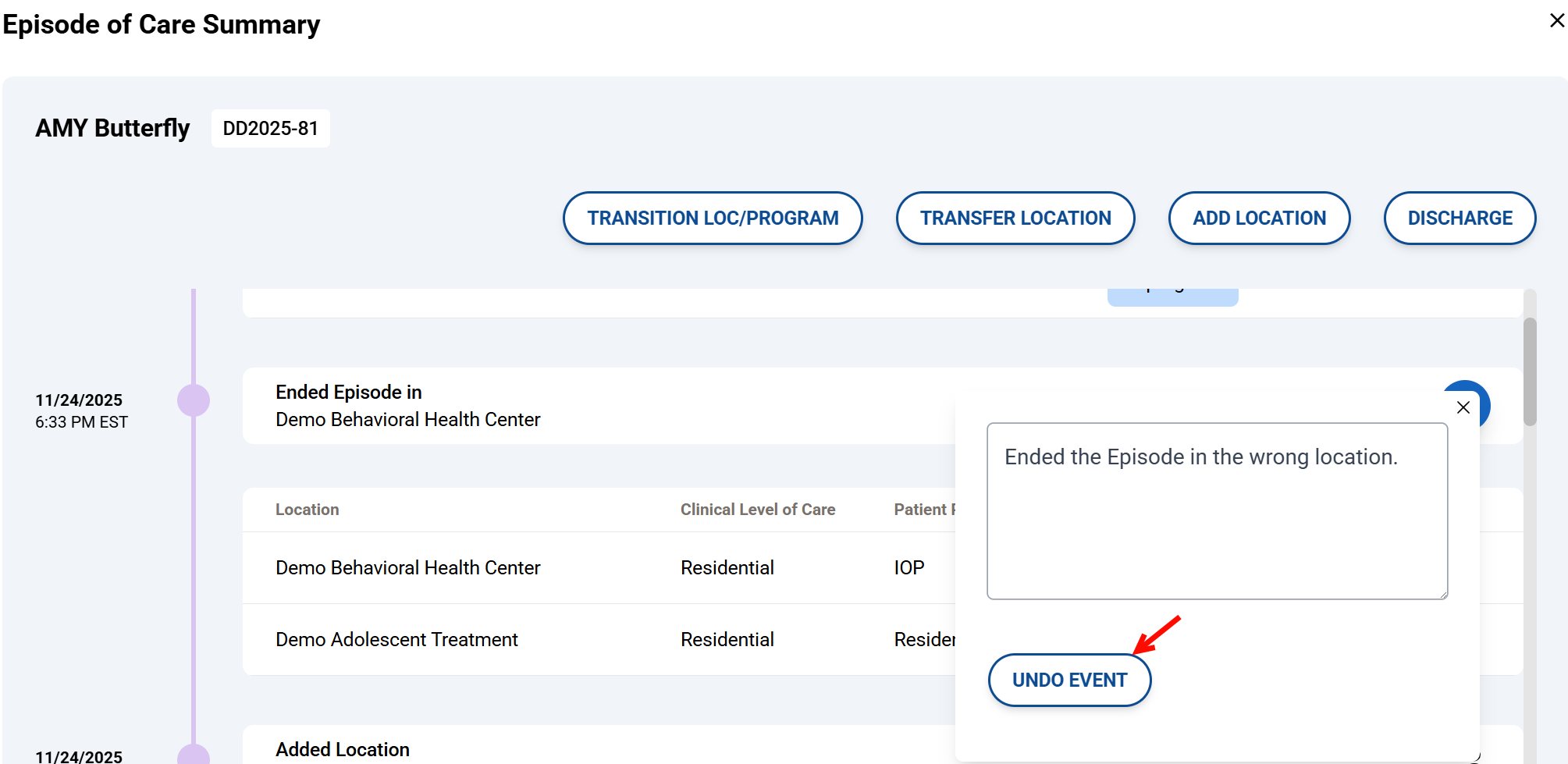Open the Added Location event card
This screenshot has height=764, width=1568.
coord(593,748)
